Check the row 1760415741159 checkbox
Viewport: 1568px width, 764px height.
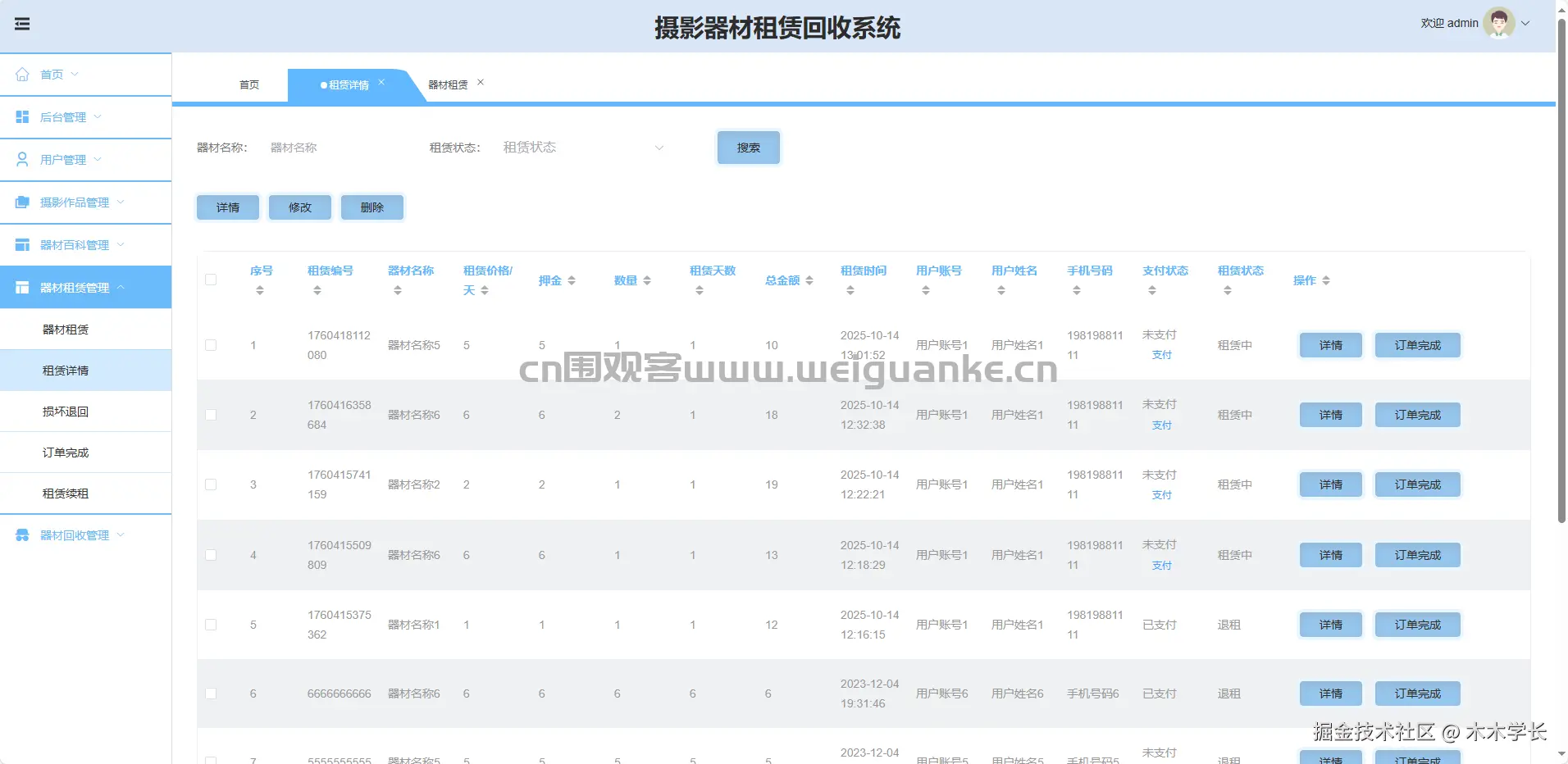coord(211,484)
